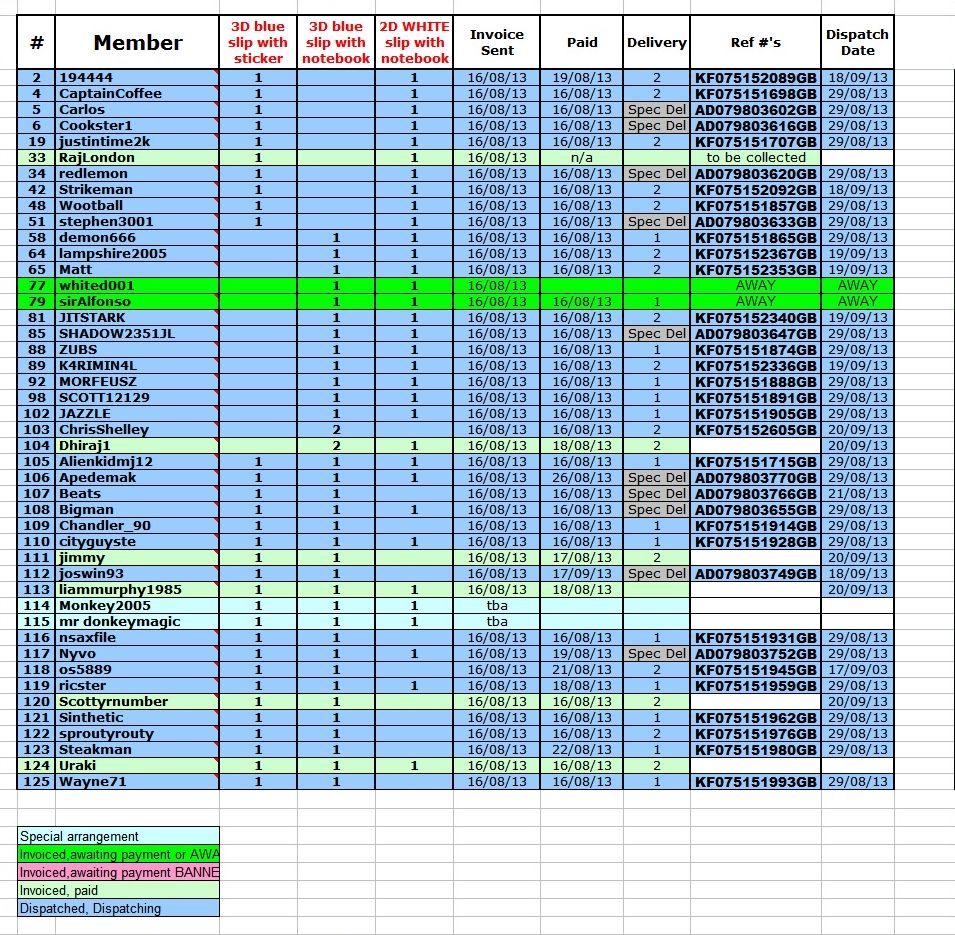Image resolution: width=955 pixels, height=935 pixels.
Task: Click the 26/08/13 paid date cell
Action: pos(582,478)
